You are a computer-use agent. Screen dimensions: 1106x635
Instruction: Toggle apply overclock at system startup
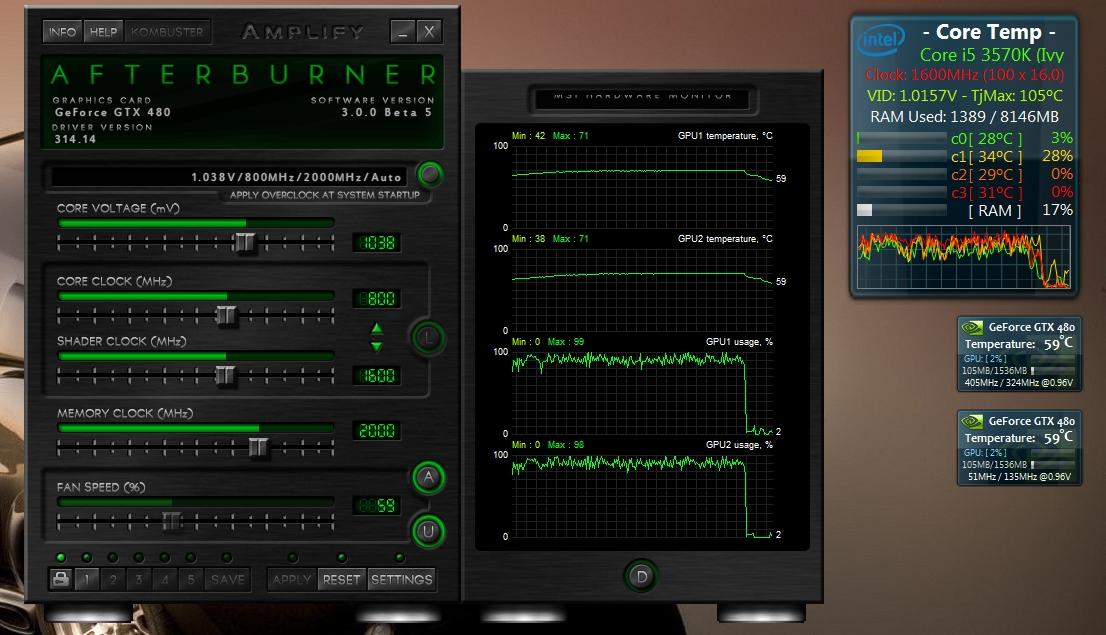(429, 174)
